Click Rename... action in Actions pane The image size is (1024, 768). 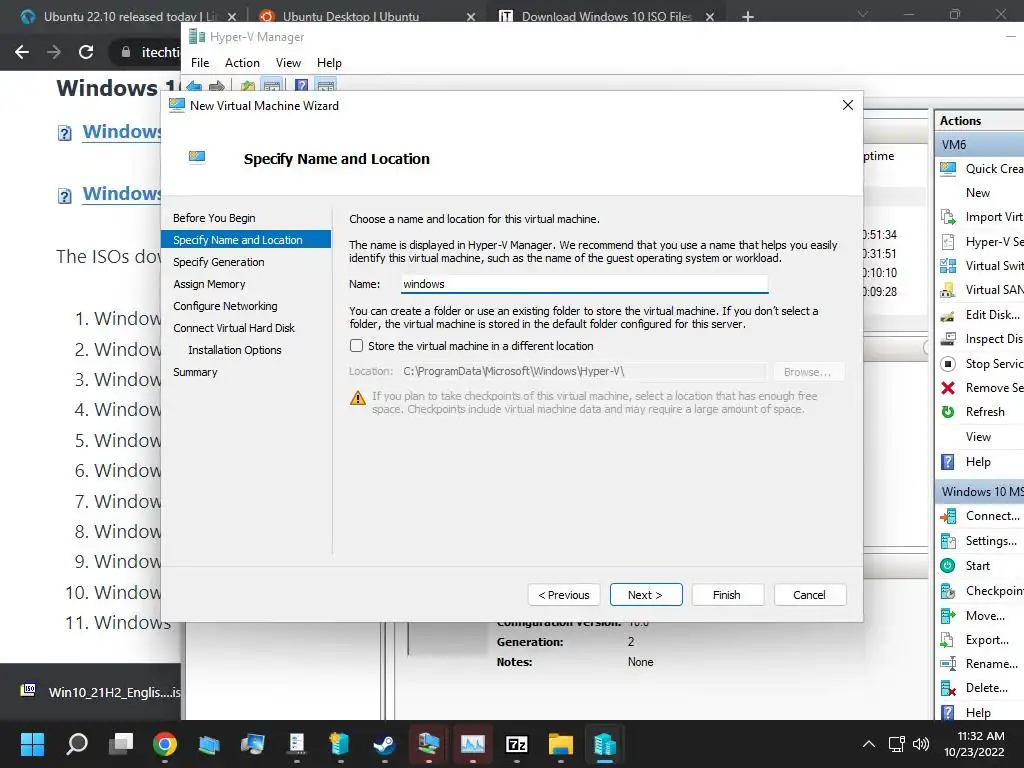click(980, 664)
